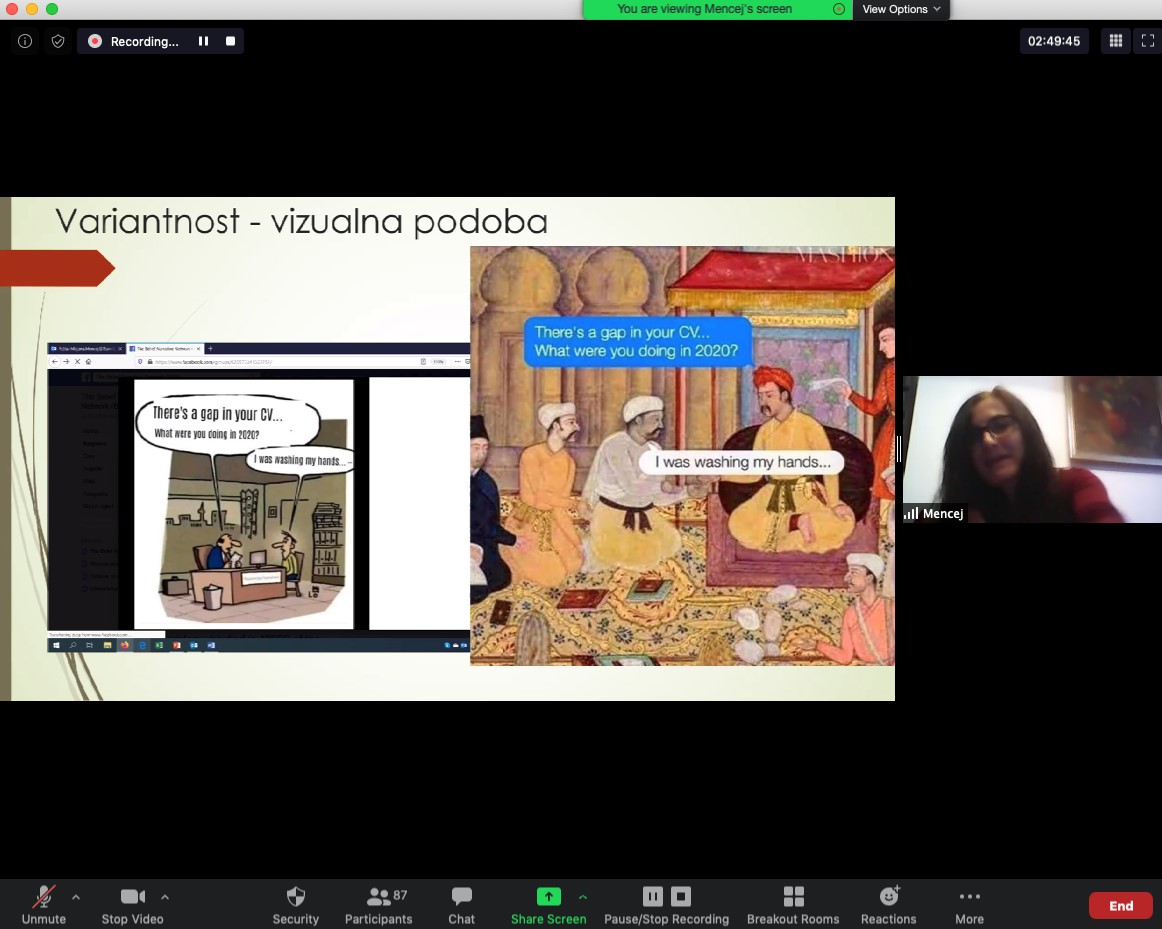Viewport: 1162px width, 929px height.
Task: Open the Security shield in toolbar
Action: point(295,904)
